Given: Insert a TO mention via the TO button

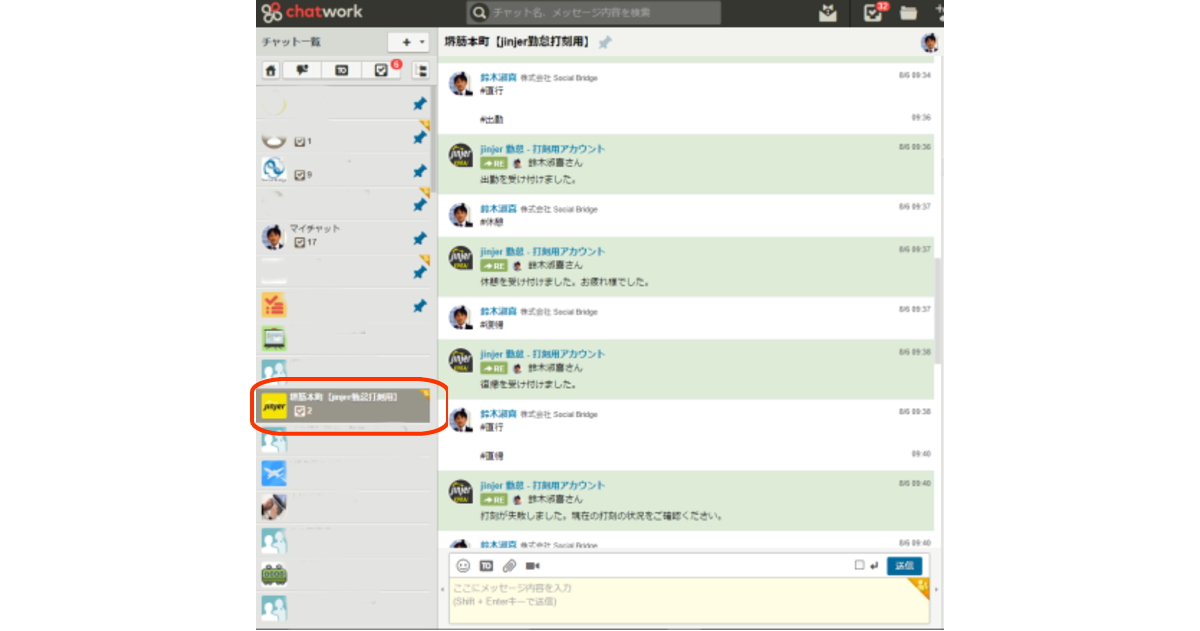Looking at the screenshot, I should point(487,566).
